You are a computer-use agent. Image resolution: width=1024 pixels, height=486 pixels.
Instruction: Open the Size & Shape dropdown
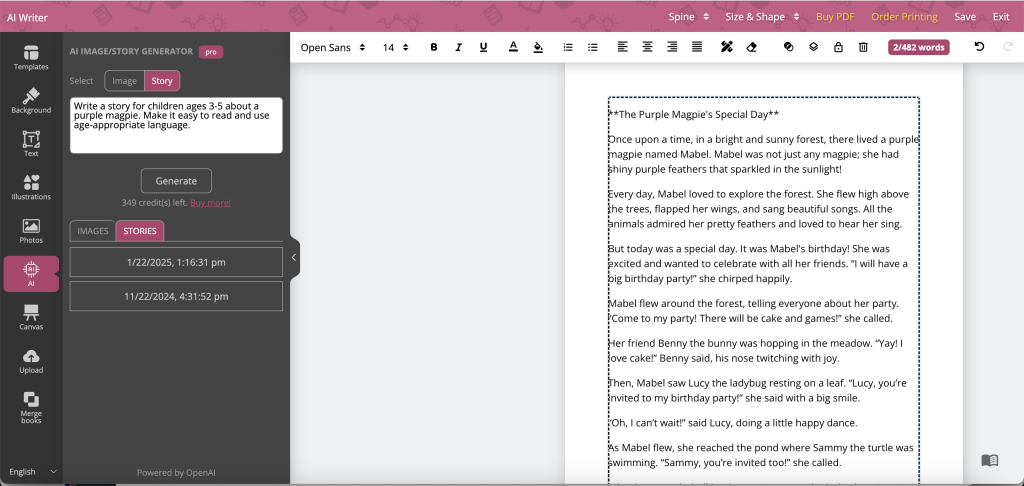[x=762, y=17]
